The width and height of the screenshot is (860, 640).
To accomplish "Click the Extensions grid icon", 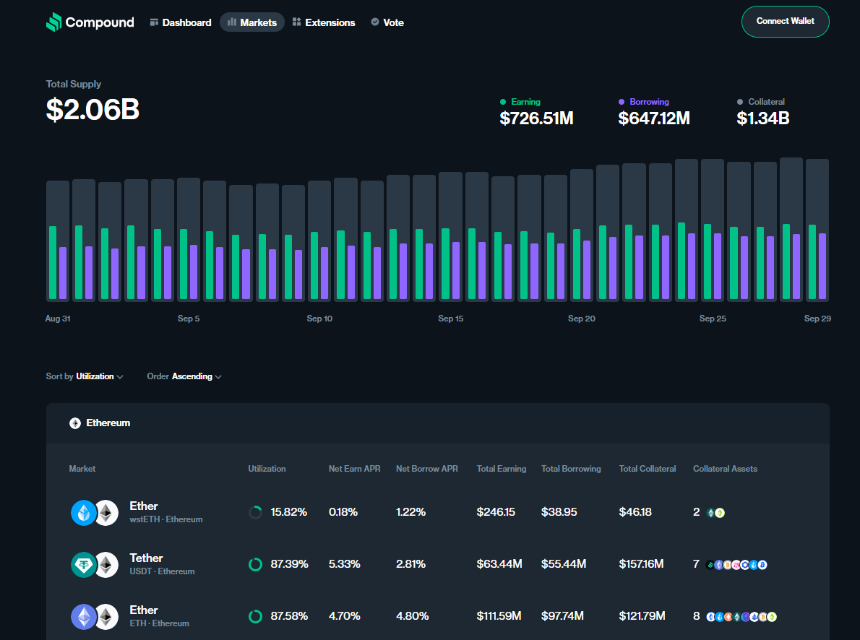I will [297, 22].
